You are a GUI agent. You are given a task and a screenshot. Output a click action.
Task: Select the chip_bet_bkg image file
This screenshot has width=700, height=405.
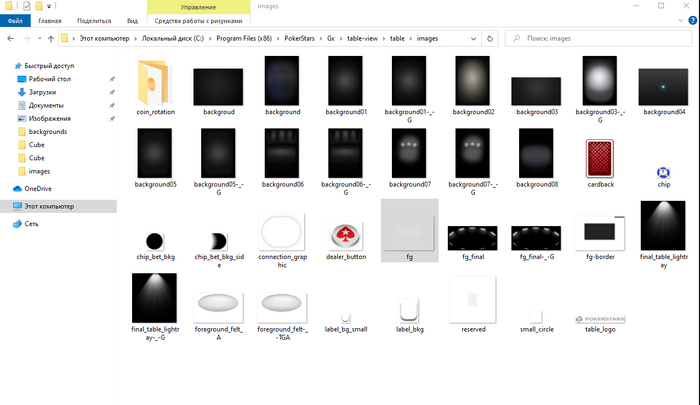[x=155, y=246]
